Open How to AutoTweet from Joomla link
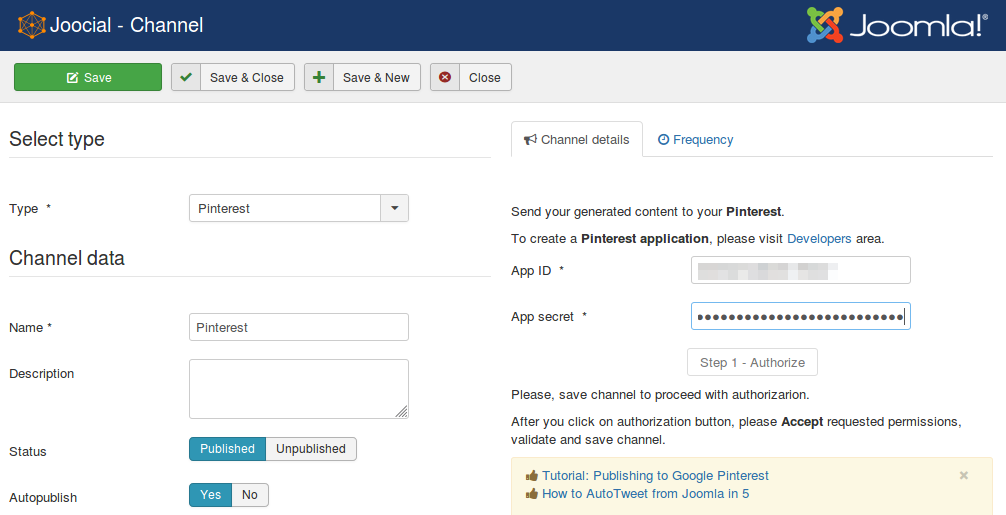The width and height of the screenshot is (1006, 515). (645, 494)
